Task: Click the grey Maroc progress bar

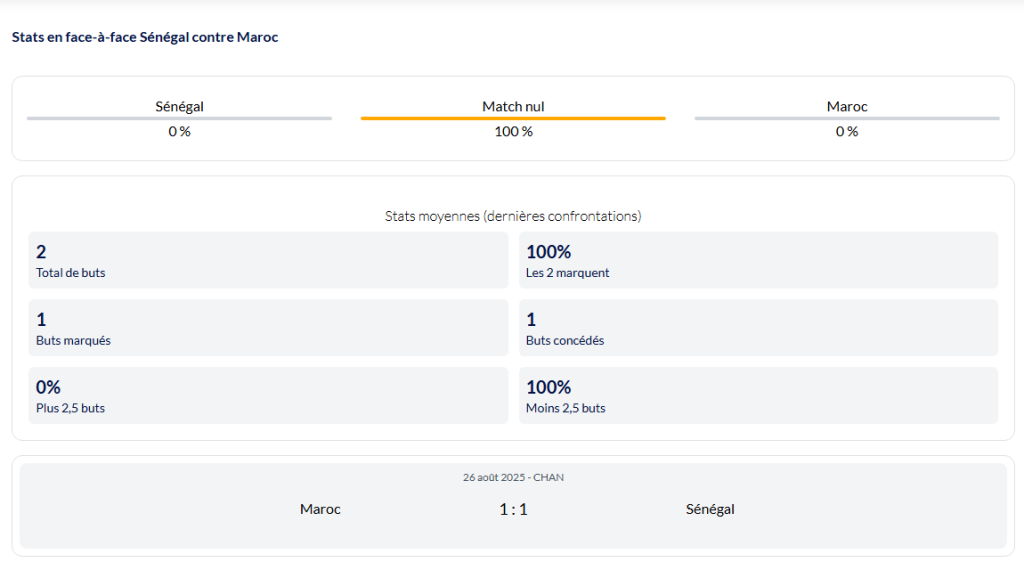Action: (x=847, y=118)
